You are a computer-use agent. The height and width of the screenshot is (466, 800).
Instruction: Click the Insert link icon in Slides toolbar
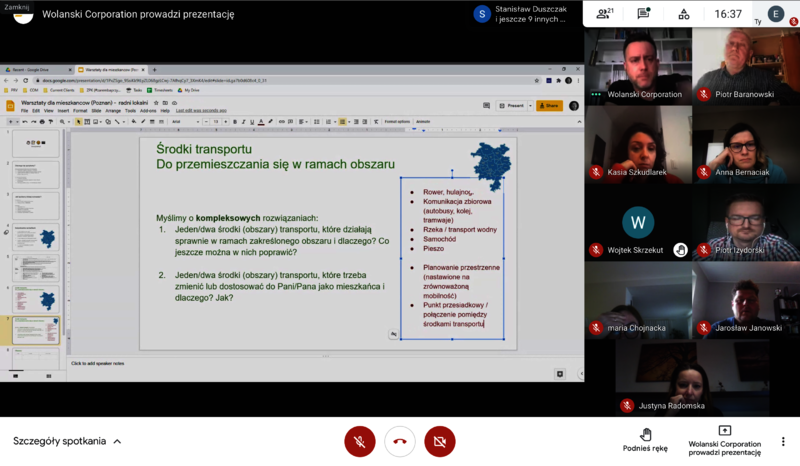282,121
